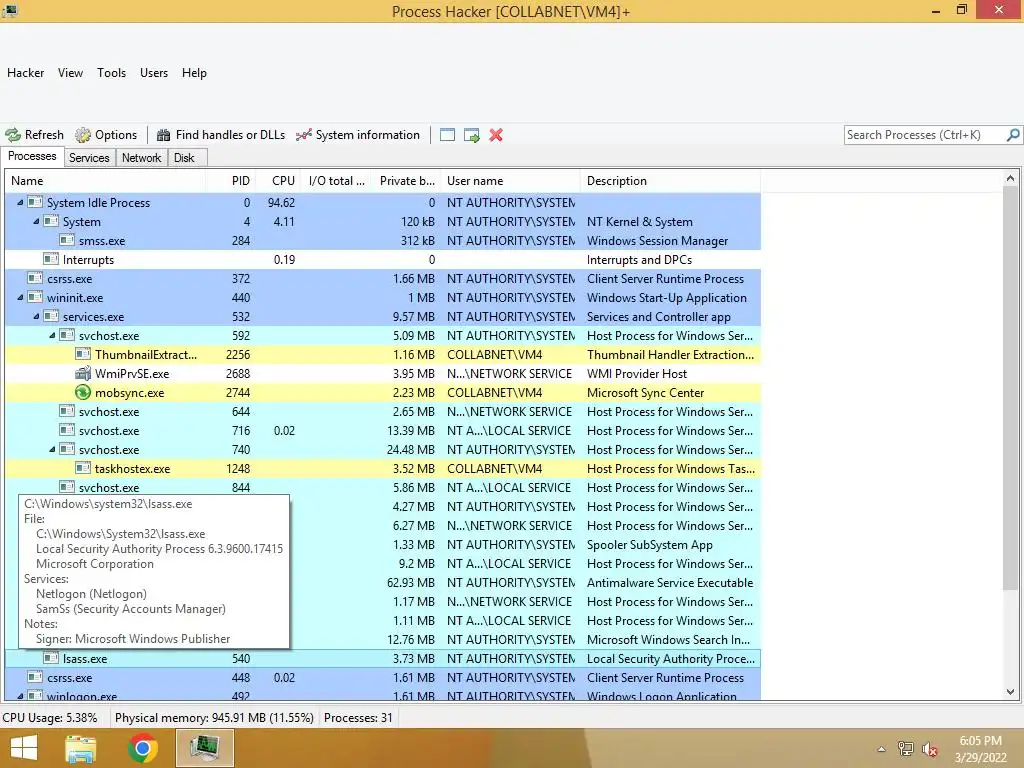Click the Interrupts row icon
This screenshot has width=1024, height=768.
(51, 259)
